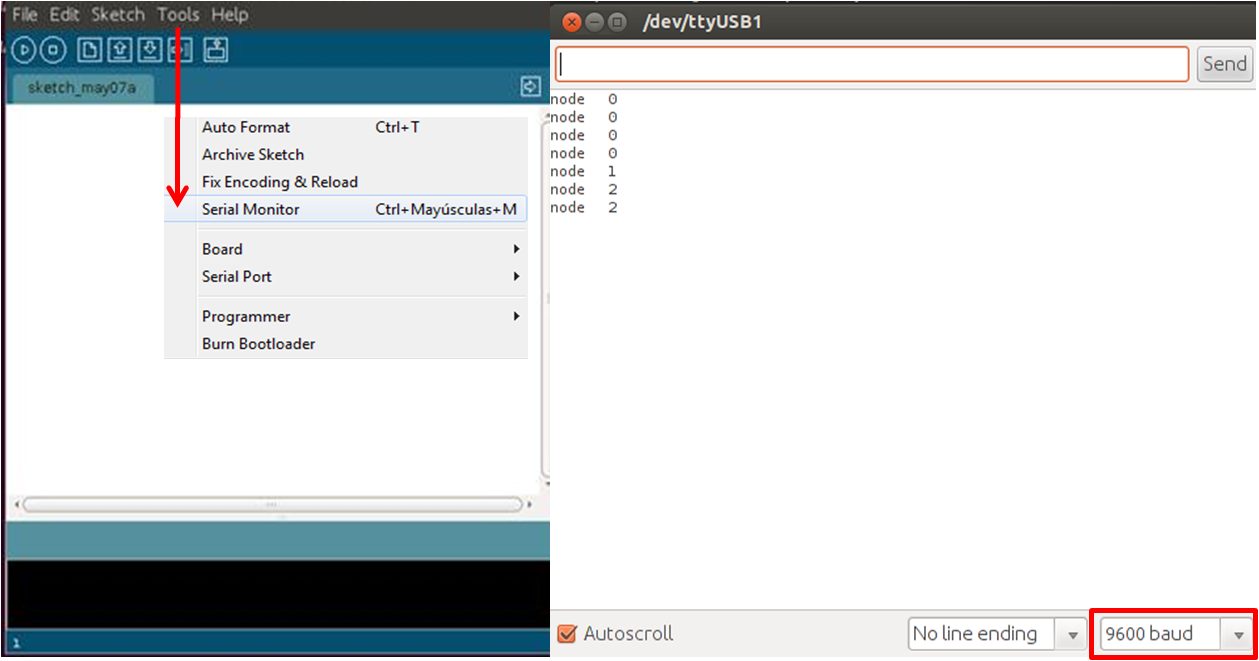Viewport: 1259px width, 661px height.
Task: Open the No line ending dropdown
Action: [x=997, y=634]
